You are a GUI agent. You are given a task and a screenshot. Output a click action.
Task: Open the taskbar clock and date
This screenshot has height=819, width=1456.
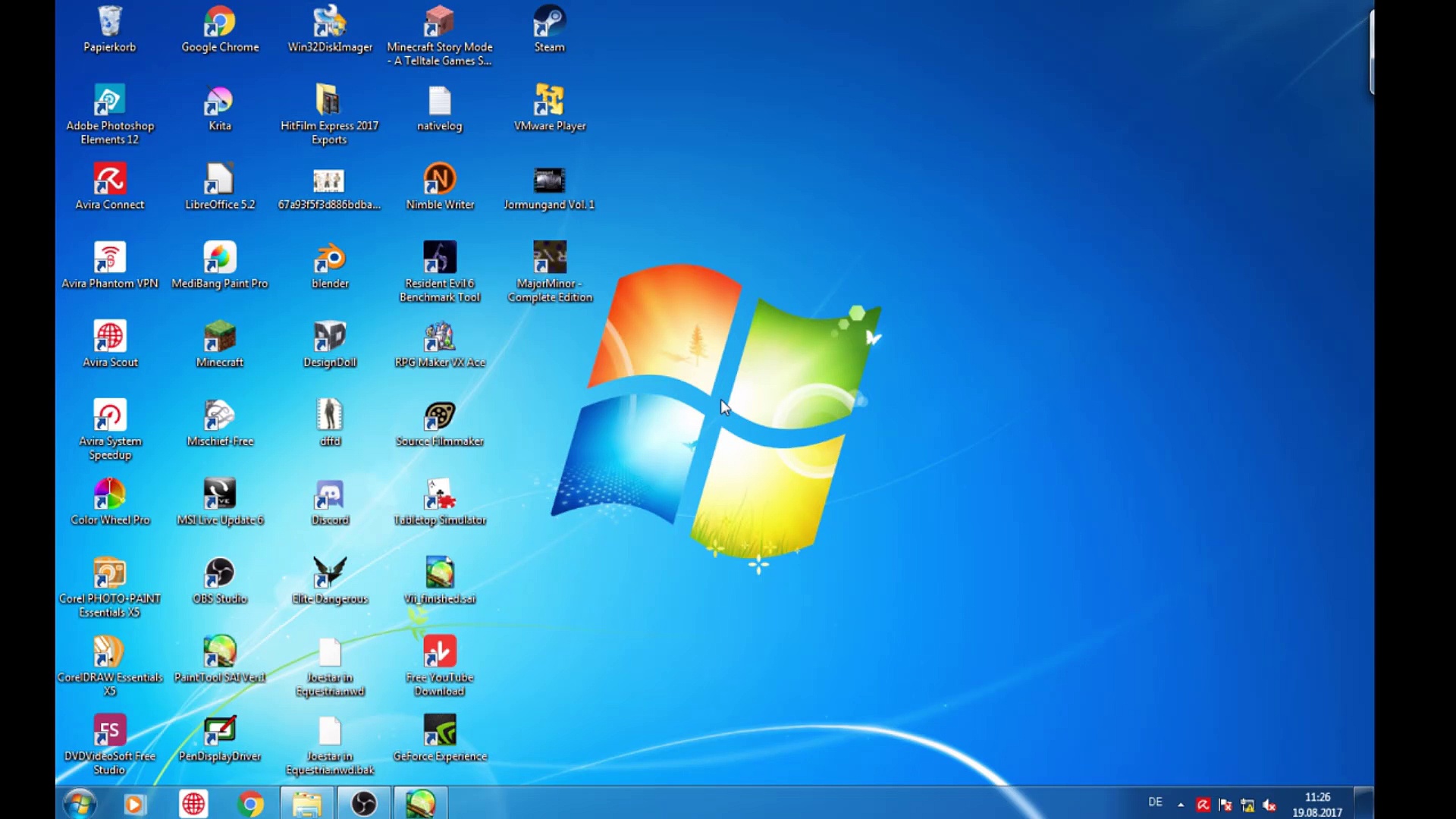click(1317, 805)
